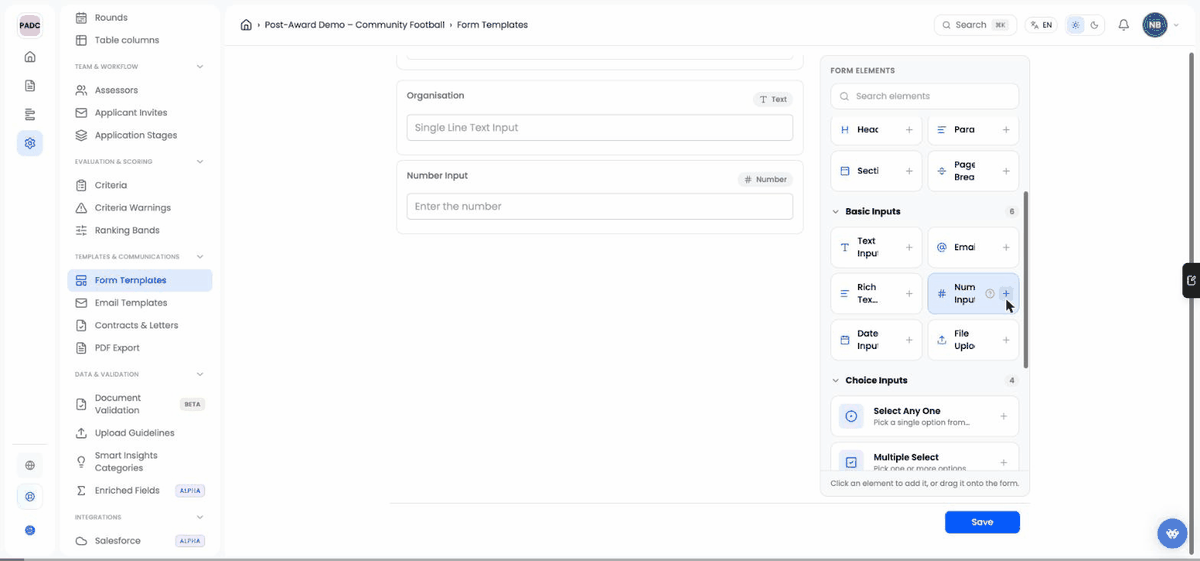The height and width of the screenshot is (561, 1200).
Task: Open PDF Export
Action: click(140, 348)
